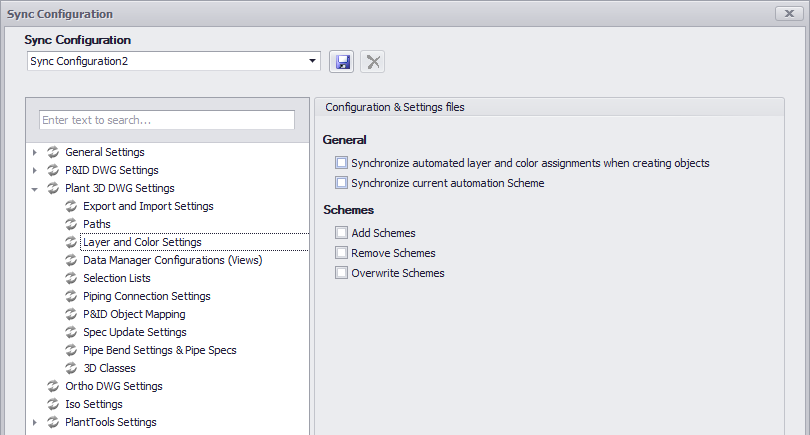Open Data Manager Configurations (Views)
Image resolution: width=810 pixels, height=435 pixels.
click(x=173, y=260)
